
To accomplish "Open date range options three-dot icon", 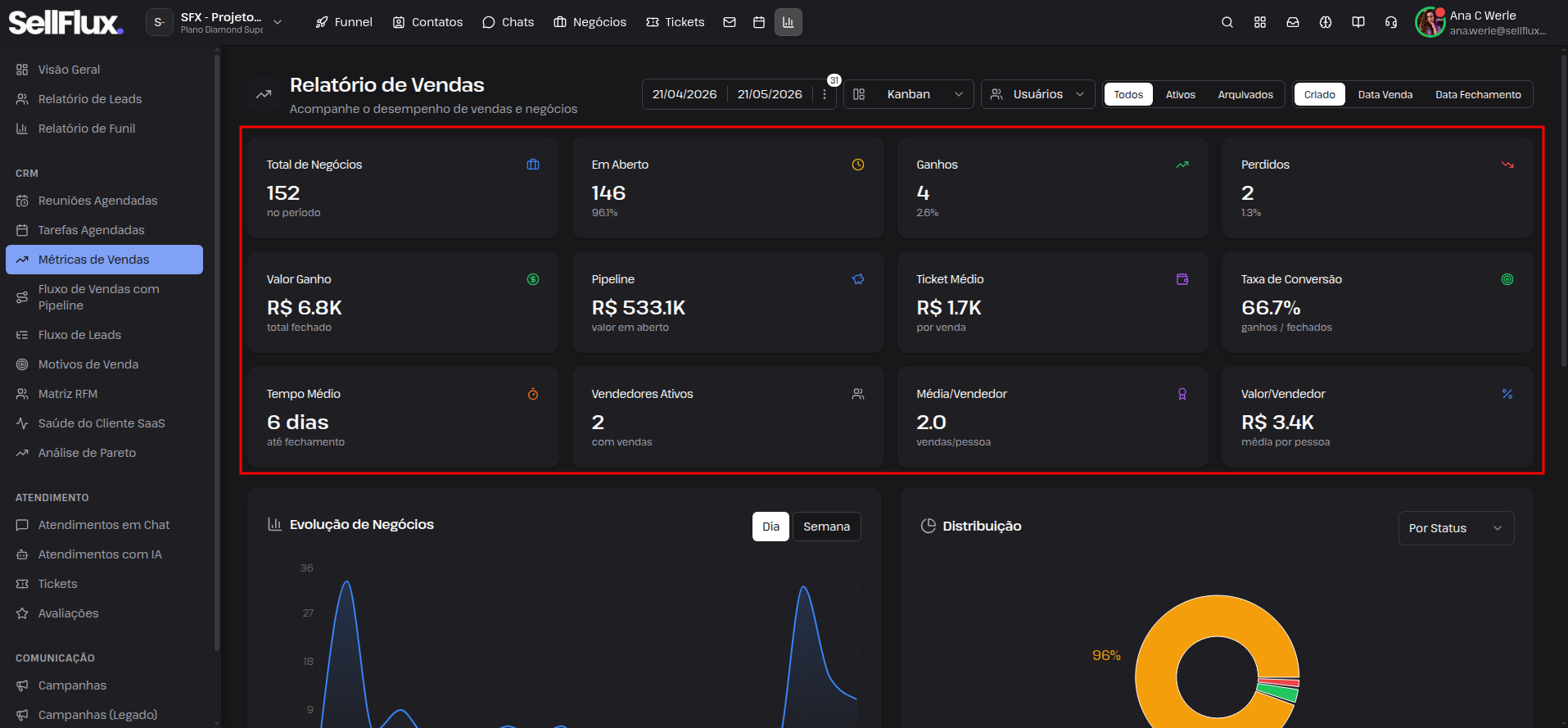I will (x=825, y=94).
